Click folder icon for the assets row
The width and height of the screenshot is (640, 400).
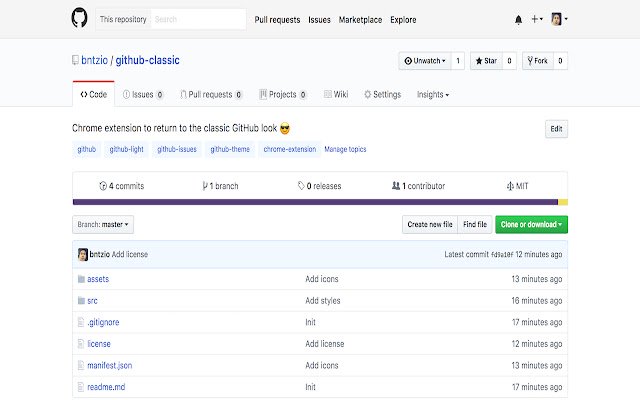(81, 279)
